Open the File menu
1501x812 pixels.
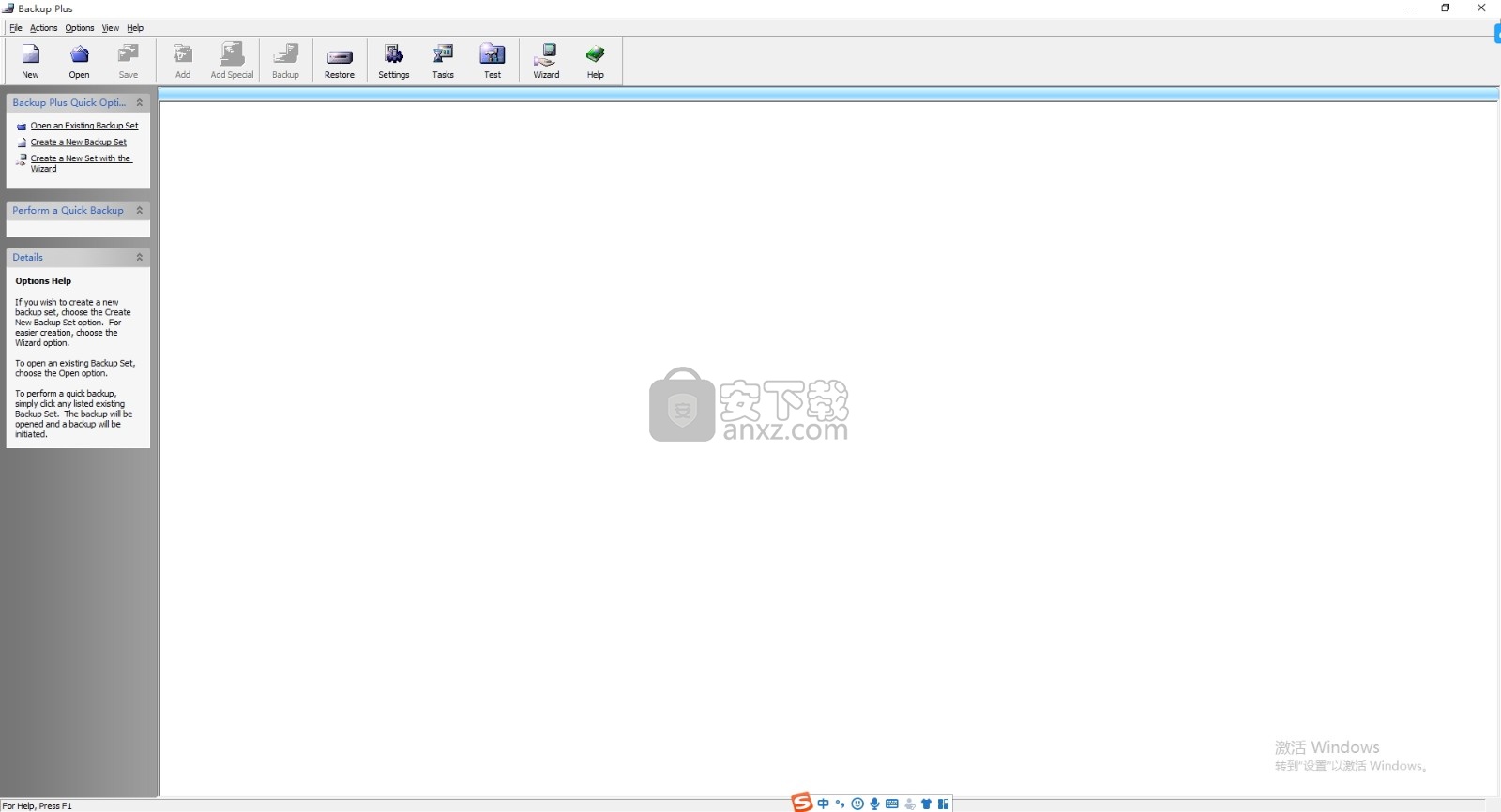click(x=16, y=28)
